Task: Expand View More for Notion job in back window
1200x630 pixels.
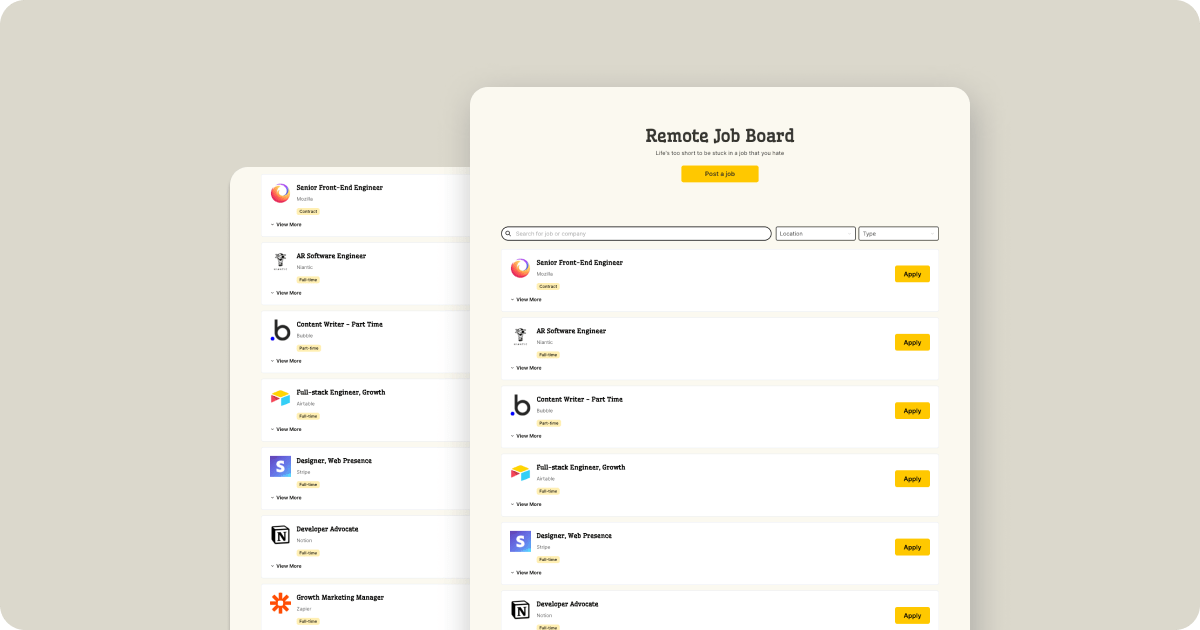Action: tap(286, 566)
